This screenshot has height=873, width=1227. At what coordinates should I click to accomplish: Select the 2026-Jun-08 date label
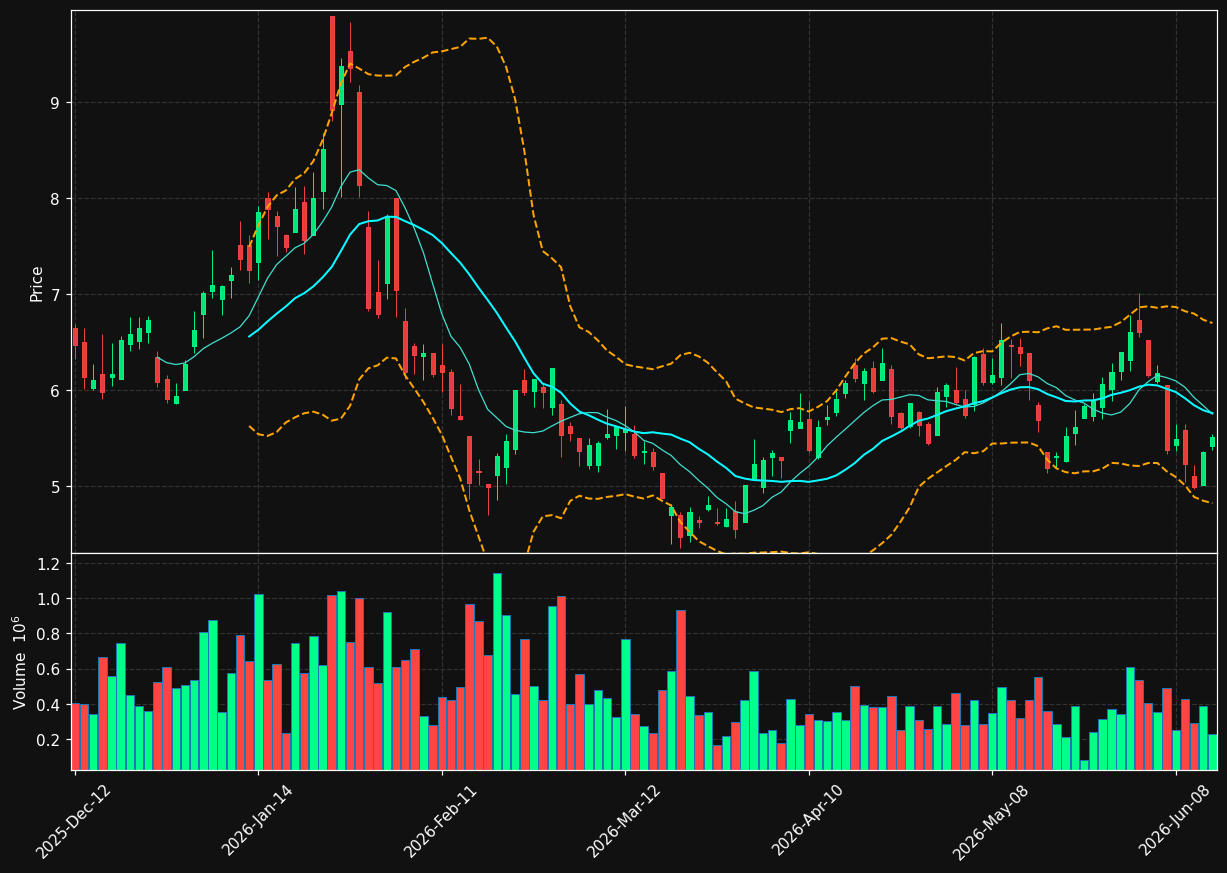click(1176, 820)
